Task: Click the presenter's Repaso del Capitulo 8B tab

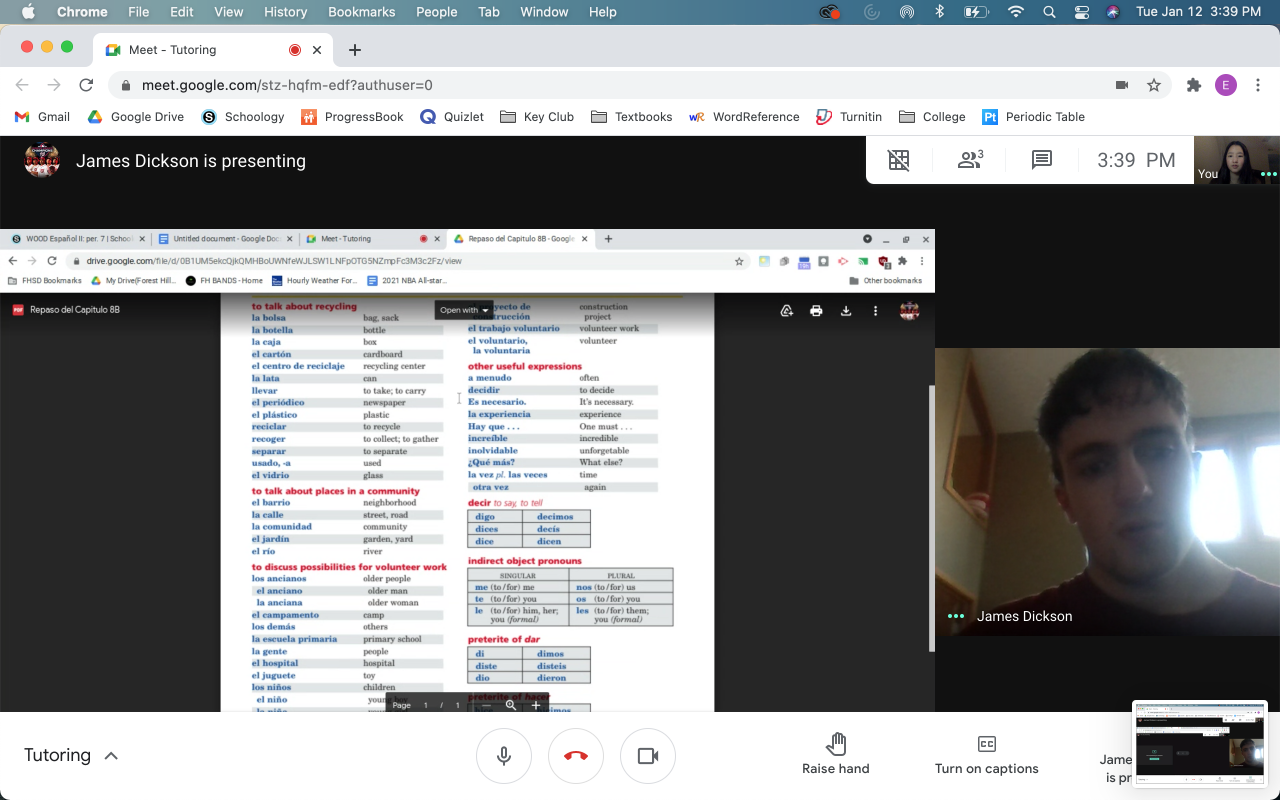Action: (520, 239)
